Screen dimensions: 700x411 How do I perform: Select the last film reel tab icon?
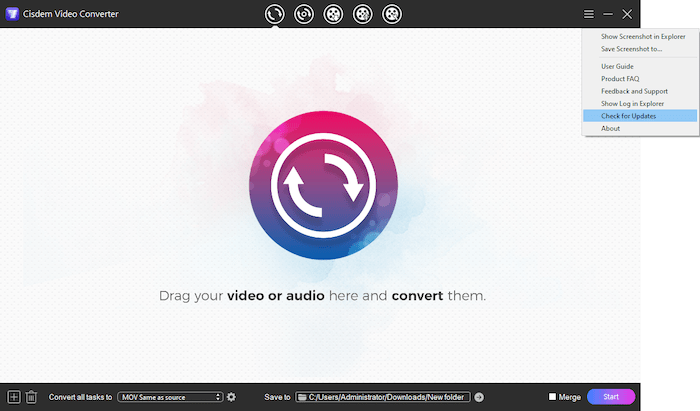click(x=392, y=14)
